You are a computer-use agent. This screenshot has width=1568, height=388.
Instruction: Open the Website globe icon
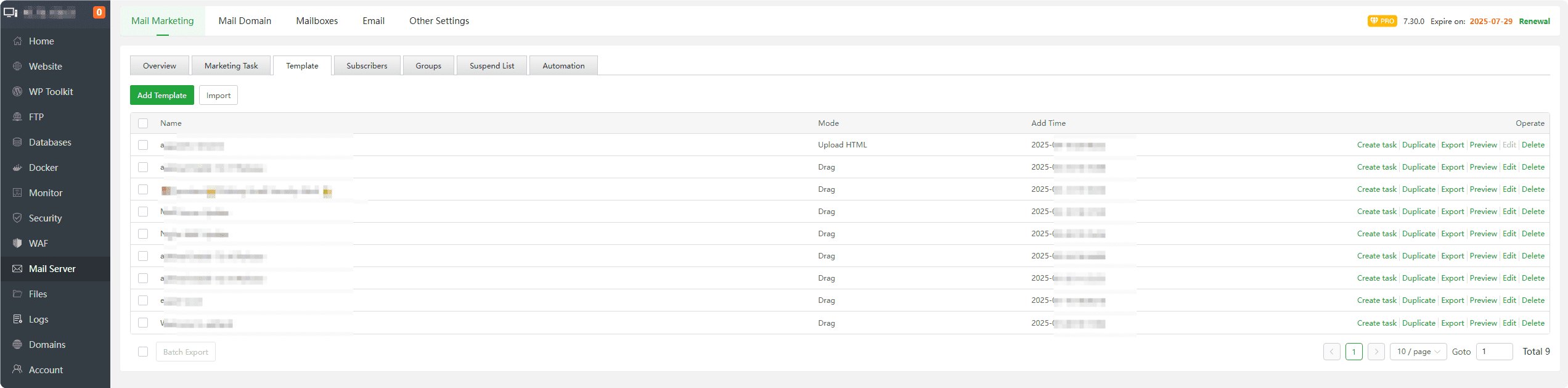17,67
